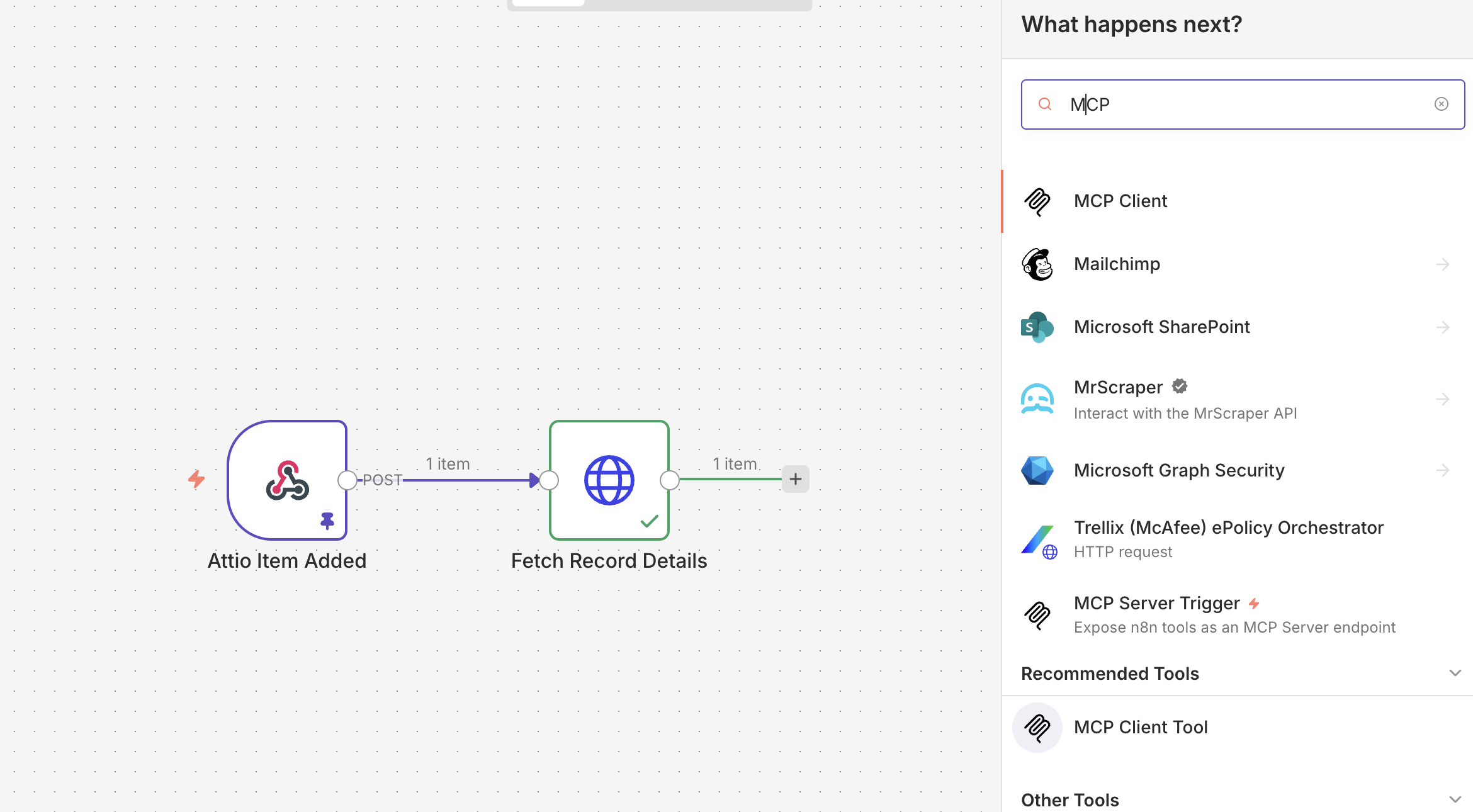
Task: Open the Fetch Record Details node
Action: tap(608, 480)
